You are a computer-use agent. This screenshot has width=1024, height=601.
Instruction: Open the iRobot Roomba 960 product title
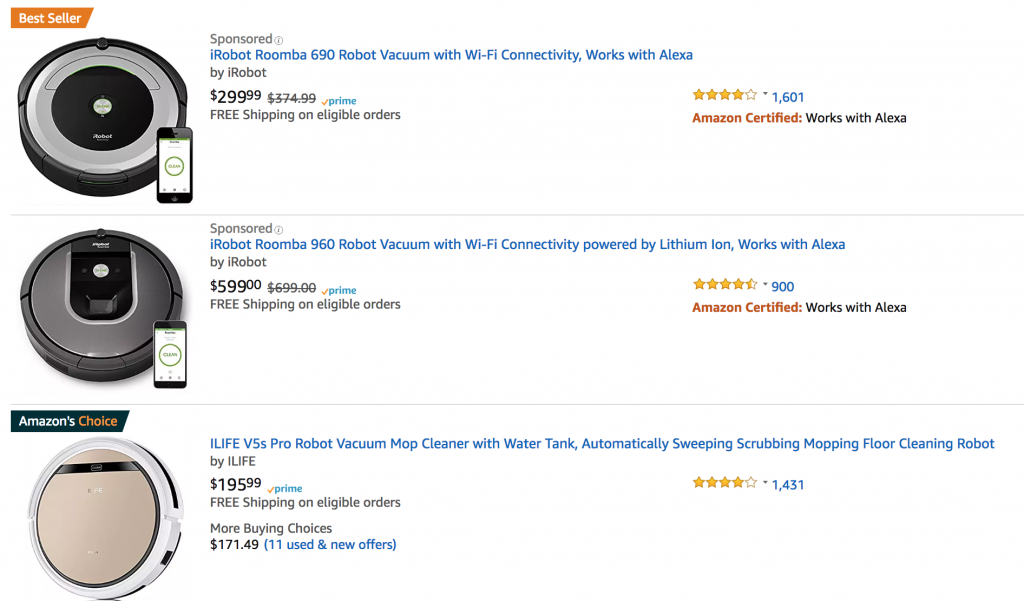(x=528, y=244)
